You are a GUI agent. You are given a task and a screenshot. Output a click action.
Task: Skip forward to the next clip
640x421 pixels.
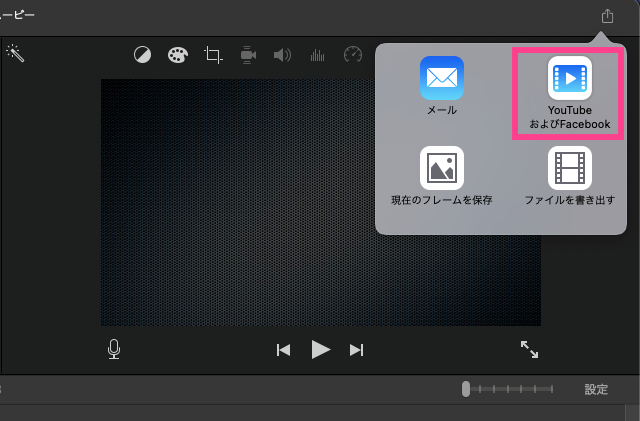pos(356,349)
